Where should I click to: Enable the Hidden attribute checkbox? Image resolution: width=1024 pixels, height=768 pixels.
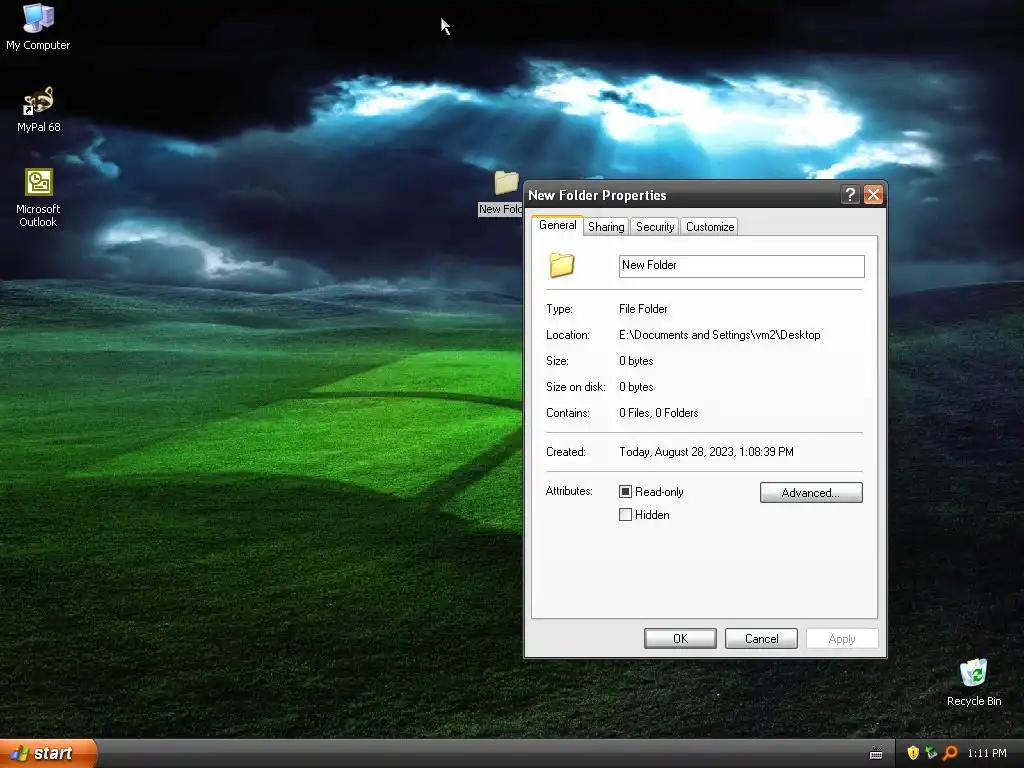(625, 515)
